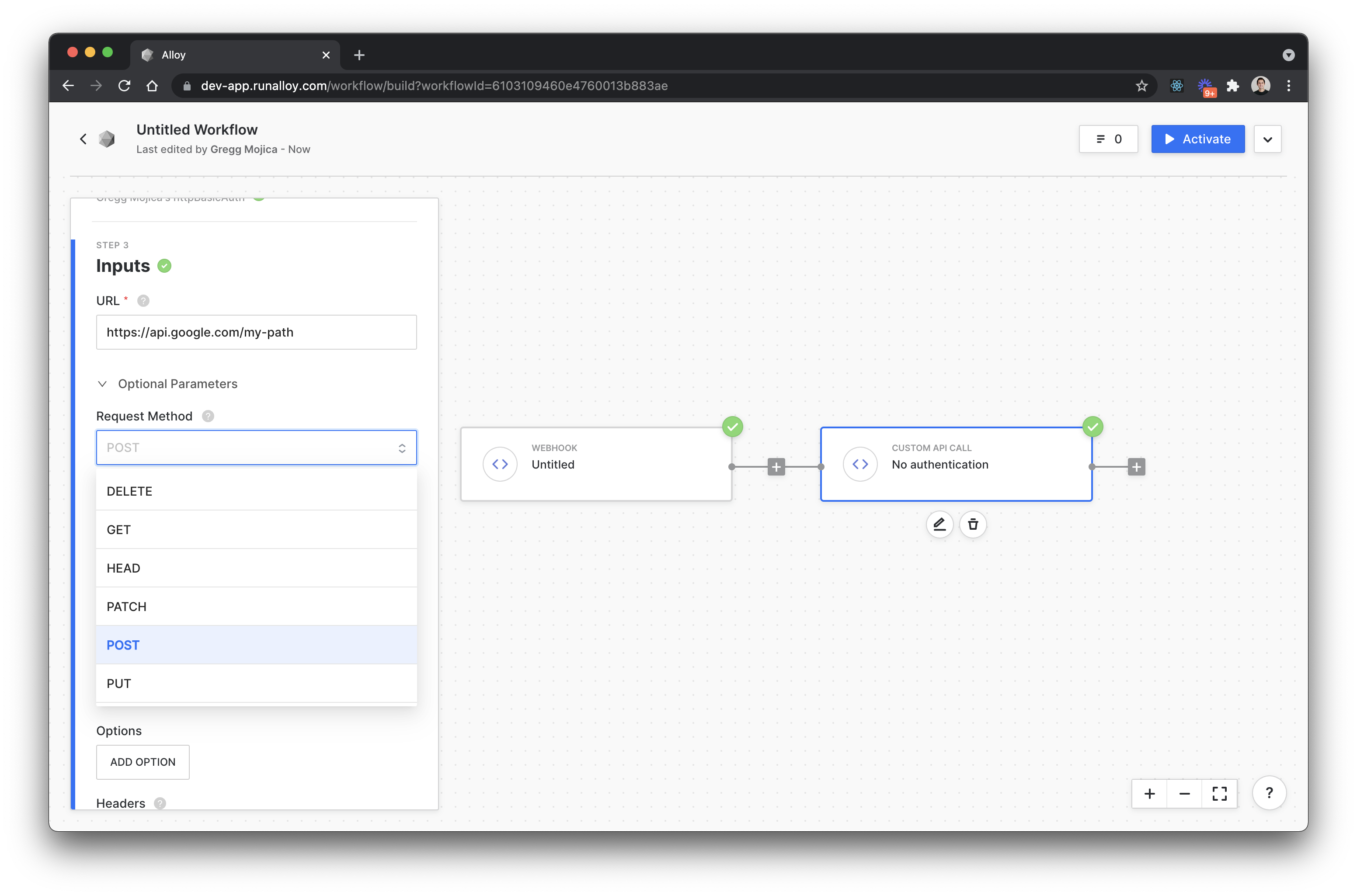Screen dimensions: 1357x896
Task: Click the back arrow next to the workflow title
Action: [x=84, y=139]
